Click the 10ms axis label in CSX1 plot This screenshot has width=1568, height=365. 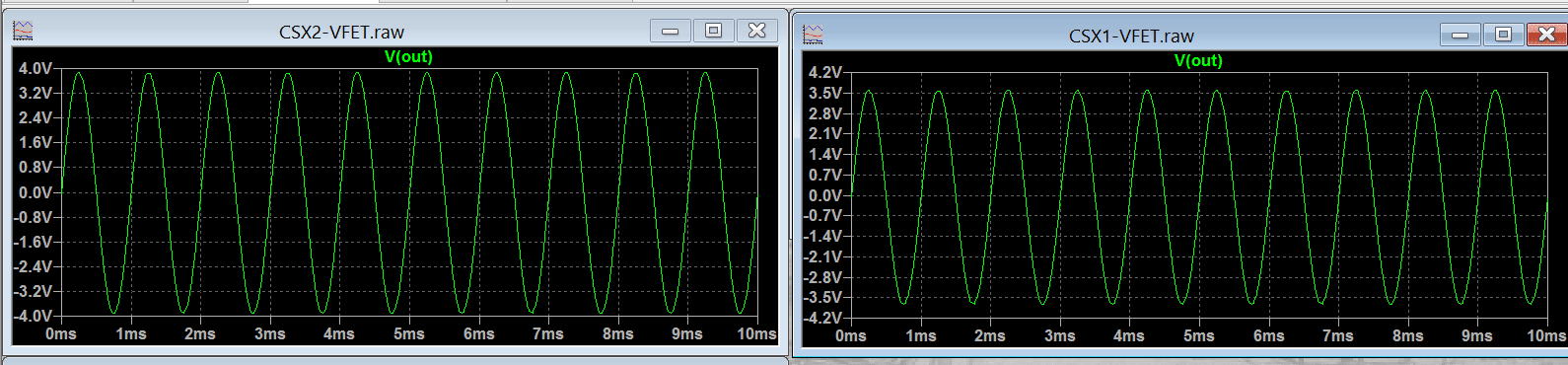[1545, 335]
